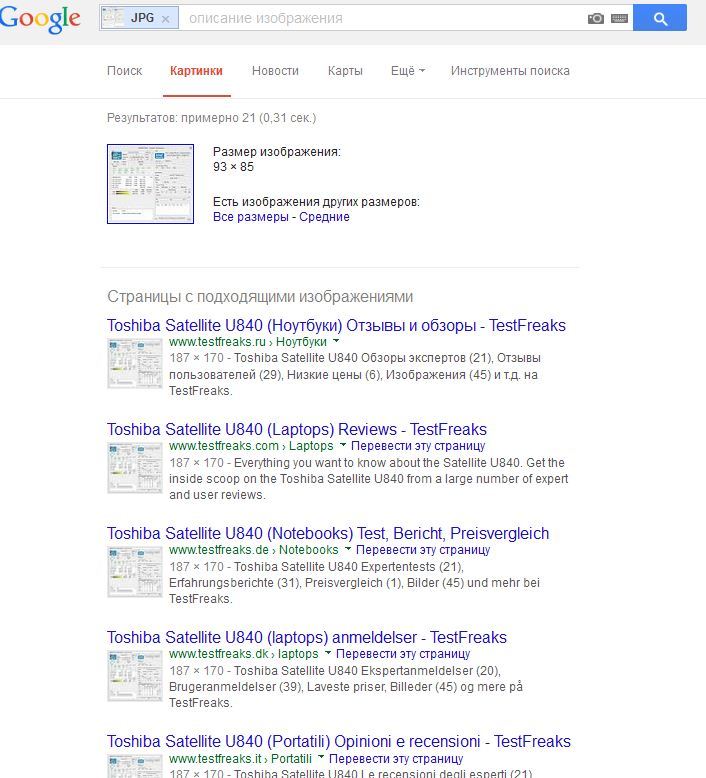Expand dropdown arrow next to testfreaks.ru
This screenshot has width=706, height=778.
[x=336, y=341]
